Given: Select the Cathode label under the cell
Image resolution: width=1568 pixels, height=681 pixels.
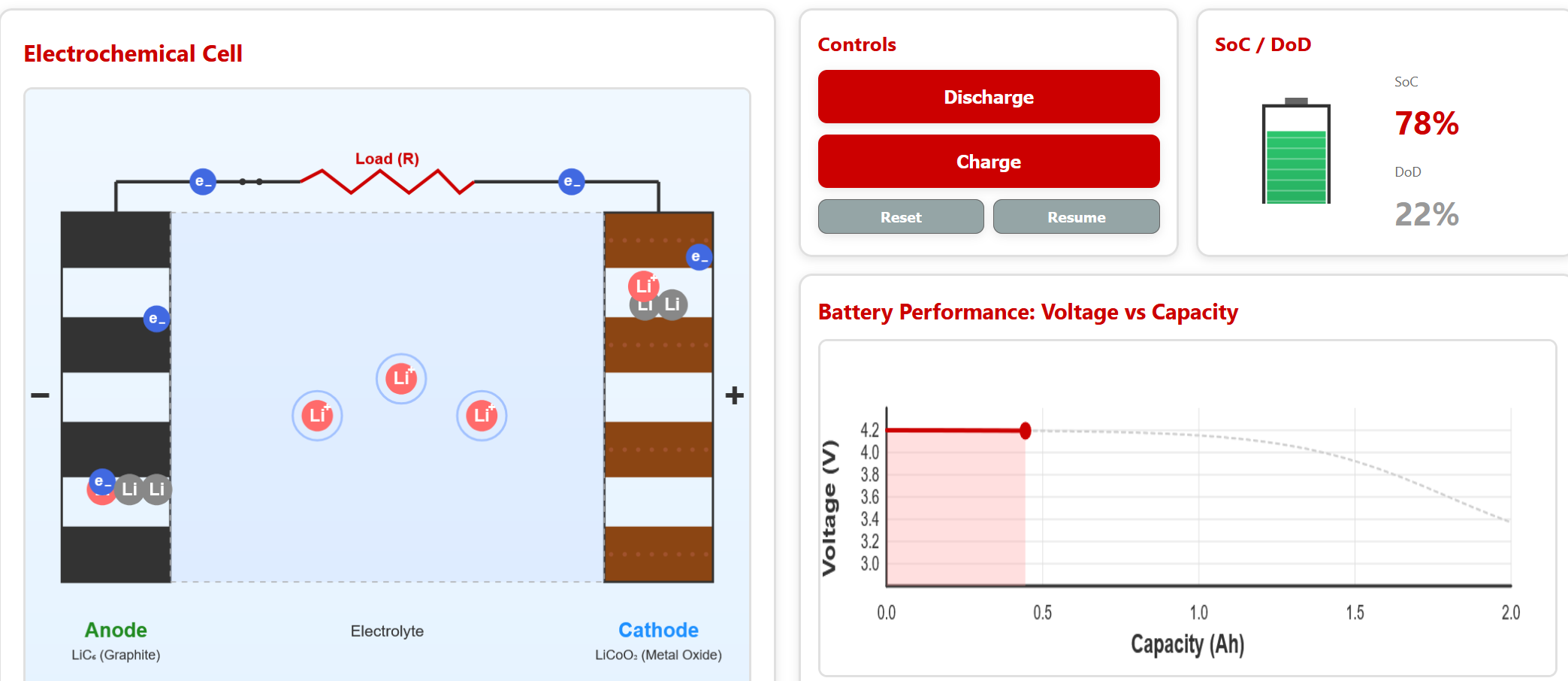Looking at the screenshot, I should [x=658, y=630].
